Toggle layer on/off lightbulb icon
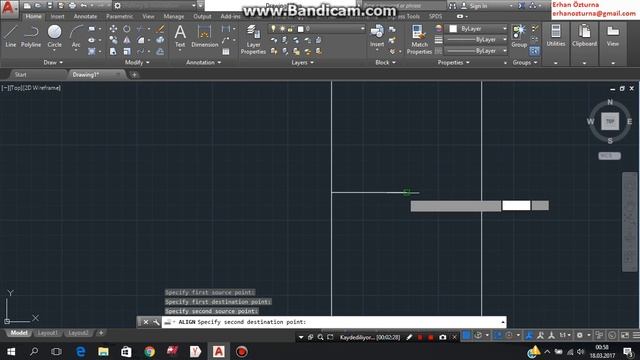Viewport: 640px width, 360px height. pyautogui.click(x=273, y=29)
